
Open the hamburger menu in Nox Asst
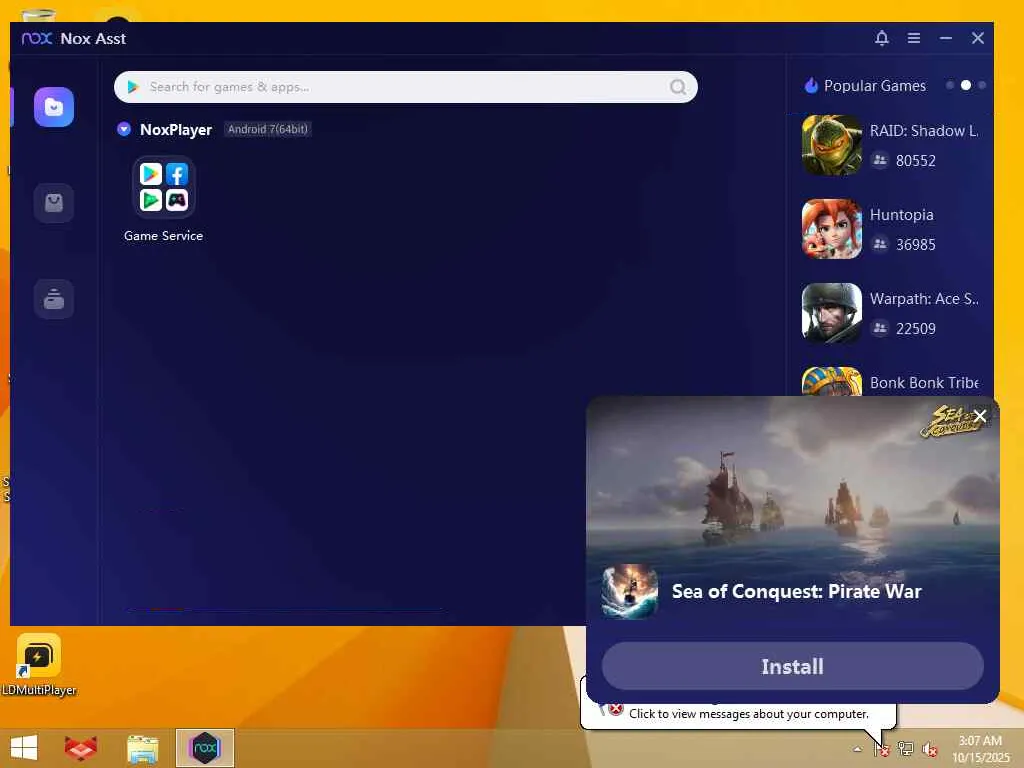point(914,38)
